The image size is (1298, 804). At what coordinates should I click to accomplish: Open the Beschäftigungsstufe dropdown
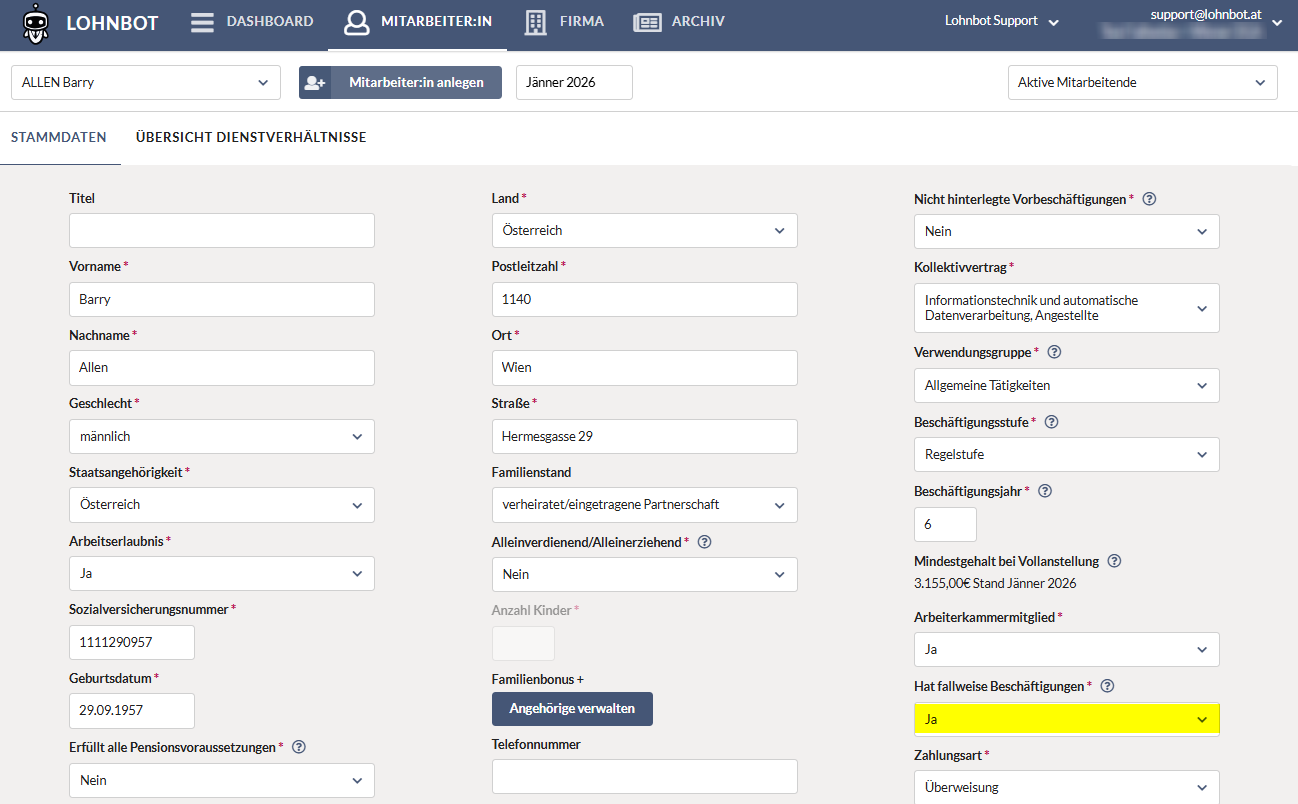pyautogui.click(x=1067, y=454)
